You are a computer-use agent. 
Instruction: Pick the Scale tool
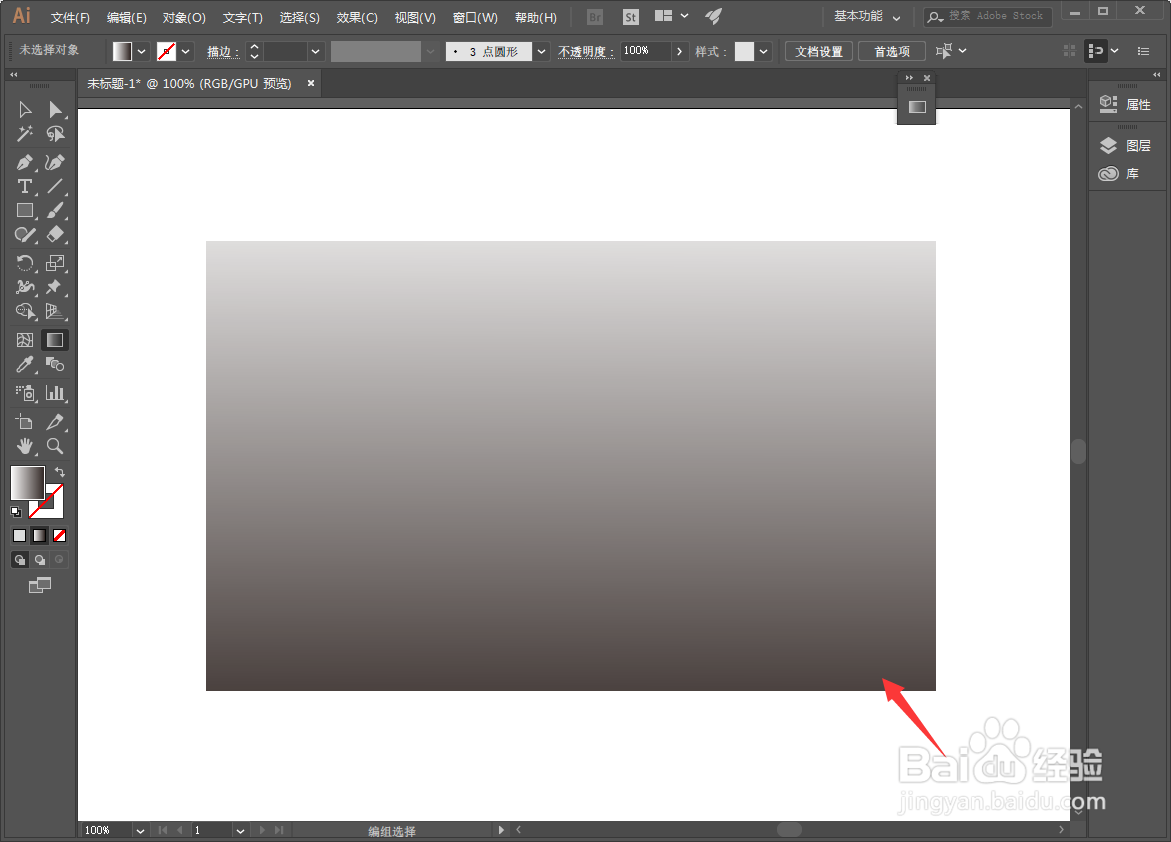[x=55, y=263]
